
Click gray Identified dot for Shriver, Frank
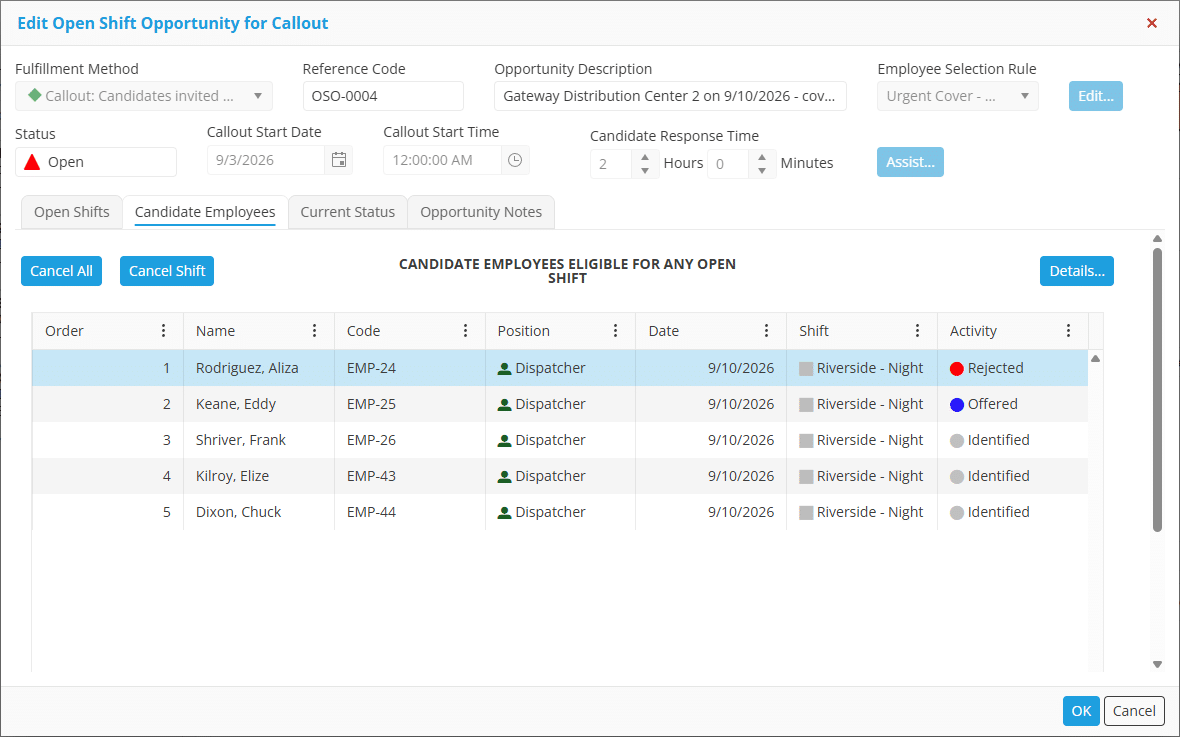pyautogui.click(x=956, y=440)
